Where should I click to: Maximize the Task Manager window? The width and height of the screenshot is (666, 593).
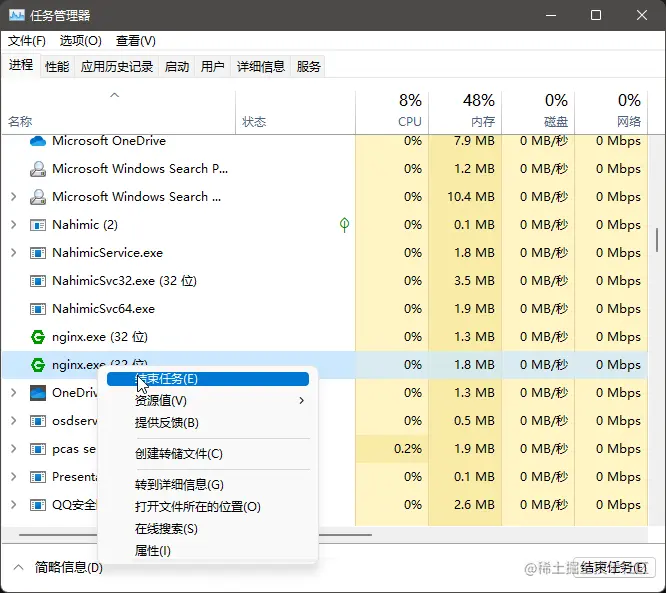(596, 15)
